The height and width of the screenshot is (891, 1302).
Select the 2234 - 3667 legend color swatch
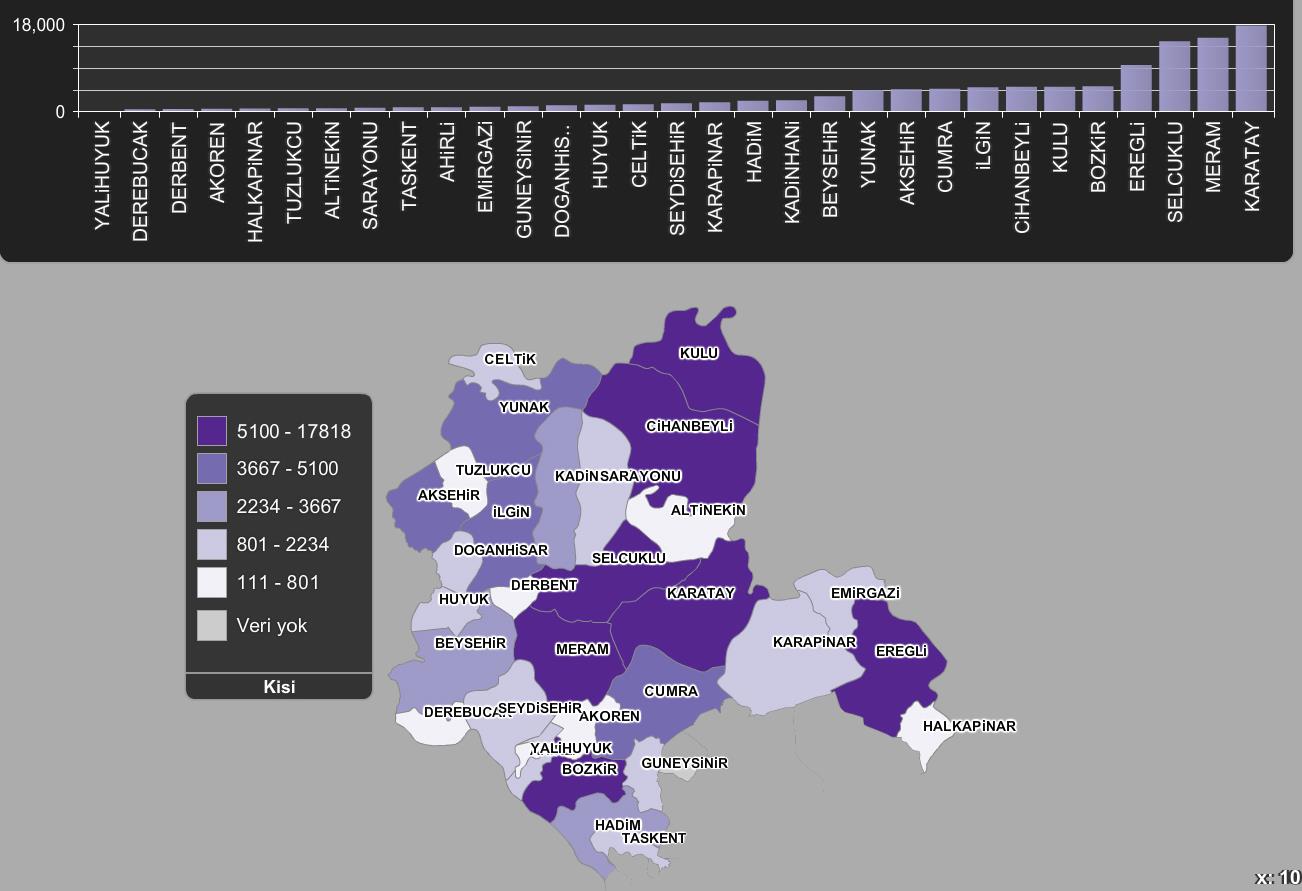(x=212, y=507)
